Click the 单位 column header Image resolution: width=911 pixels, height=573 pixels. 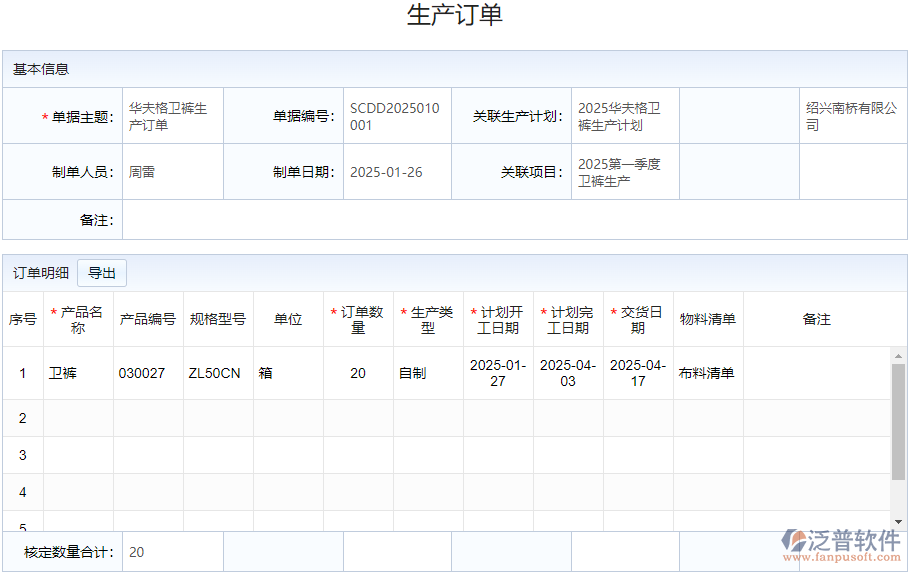coord(288,319)
